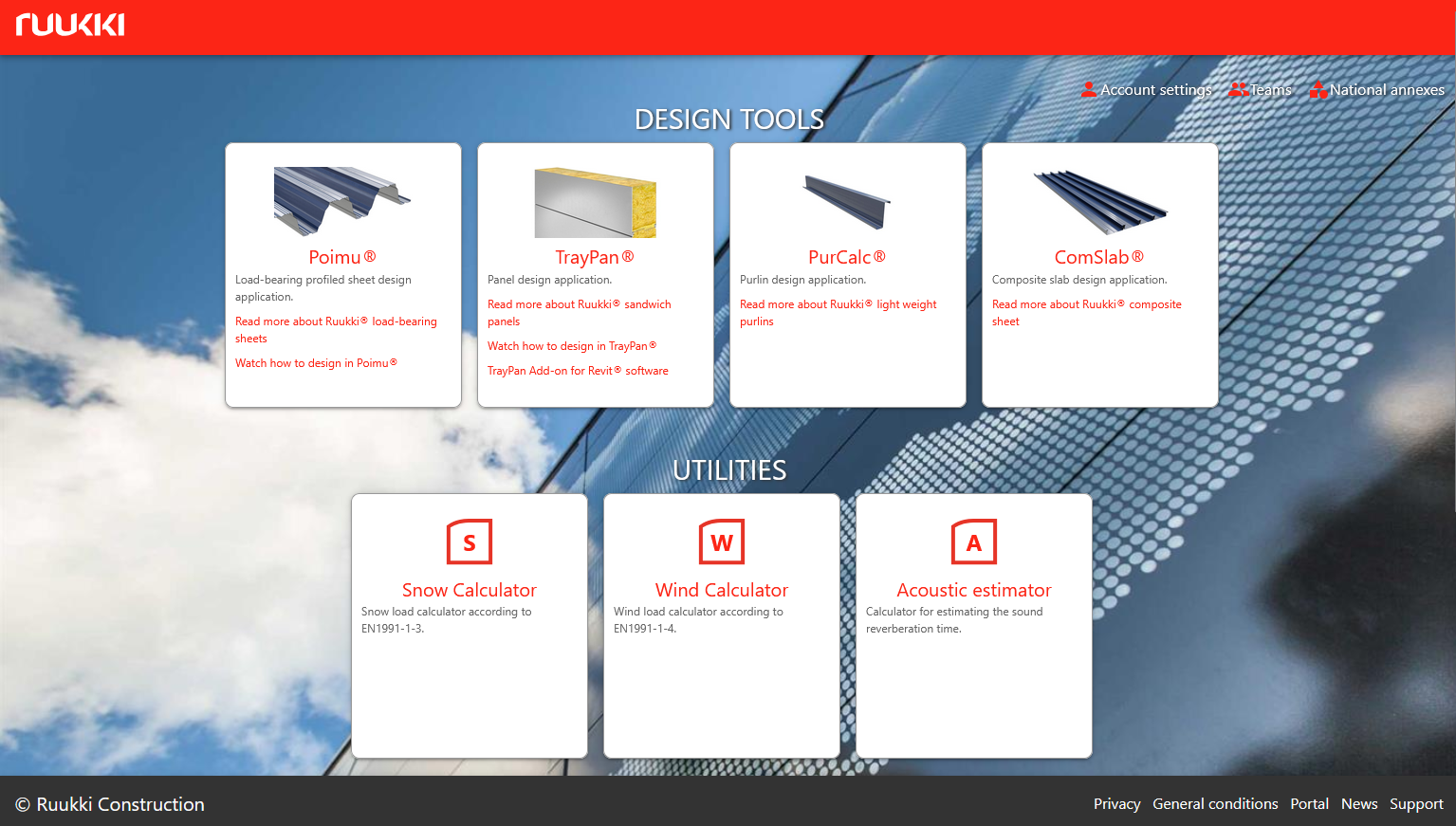The height and width of the screenshot is (826, 1456).
Task: Select the Poimu profiled sheet image
Action: click(342, 200)
